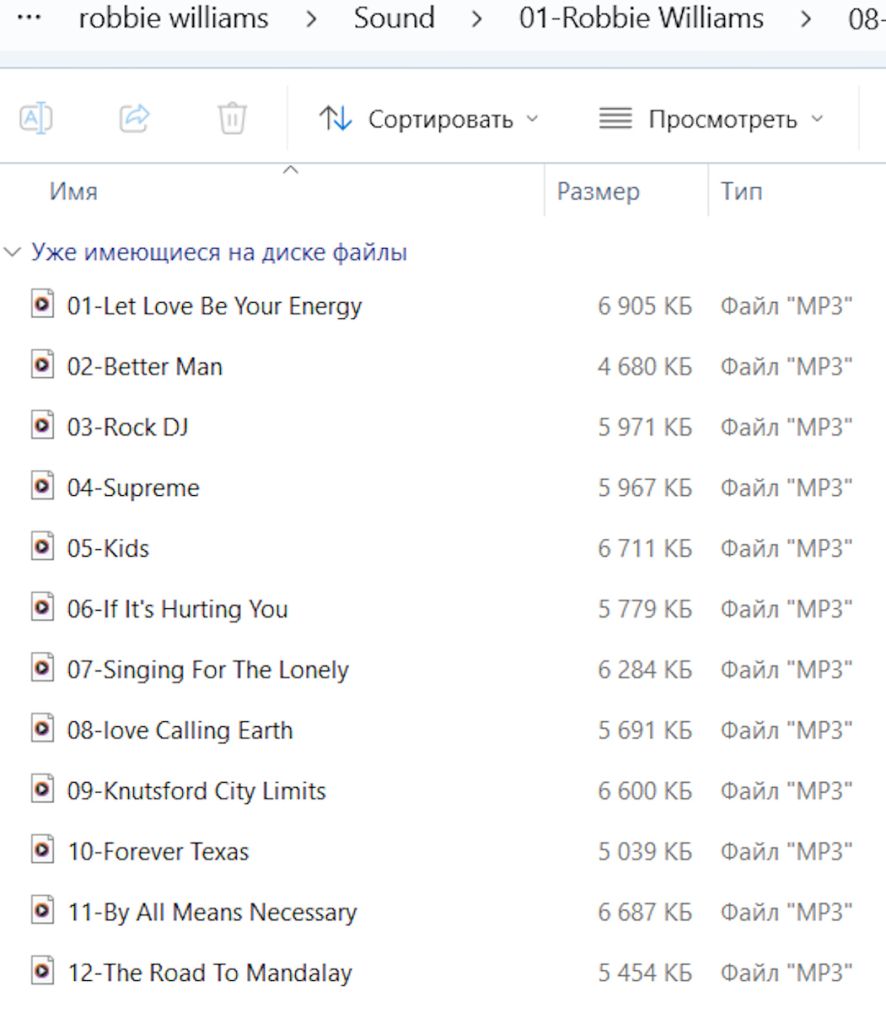Screen dimensions: 886x1024
Task: Navigate to 'Sound' breadcrumb folder
Action: (394, 18)
